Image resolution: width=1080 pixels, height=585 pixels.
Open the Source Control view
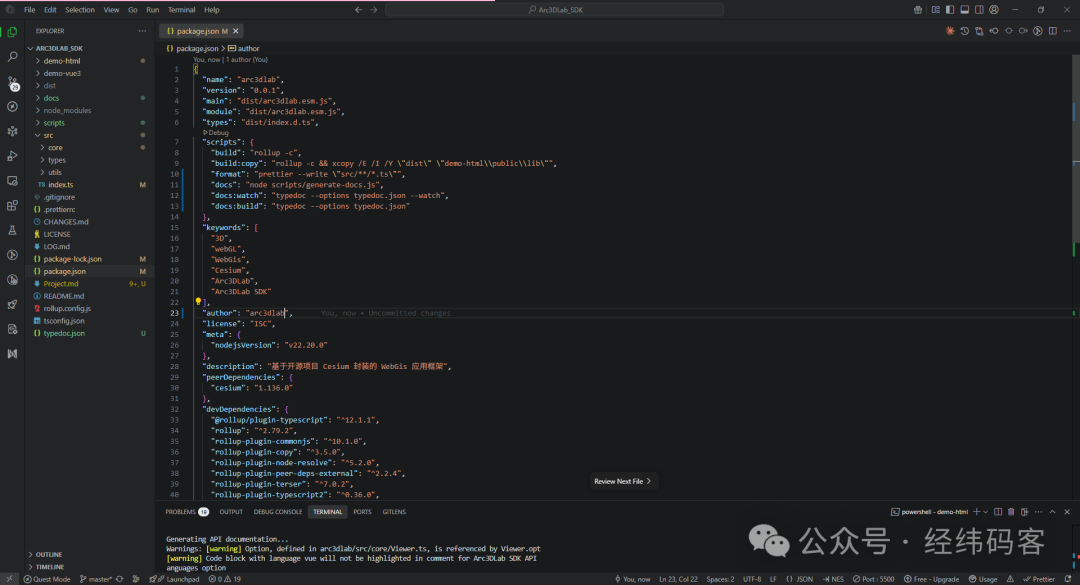12,83
